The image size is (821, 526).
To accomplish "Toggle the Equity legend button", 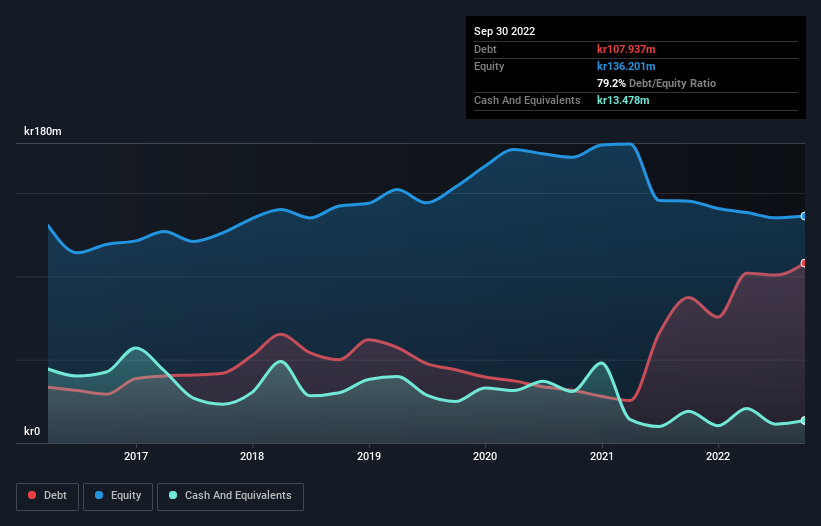I will 118,496.
